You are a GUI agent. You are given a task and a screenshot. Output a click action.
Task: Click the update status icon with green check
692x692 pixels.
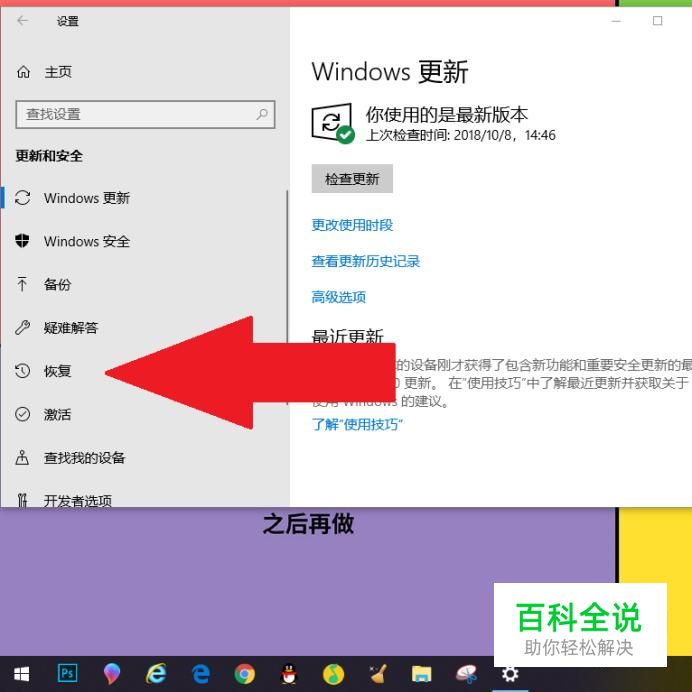[333, 124]
